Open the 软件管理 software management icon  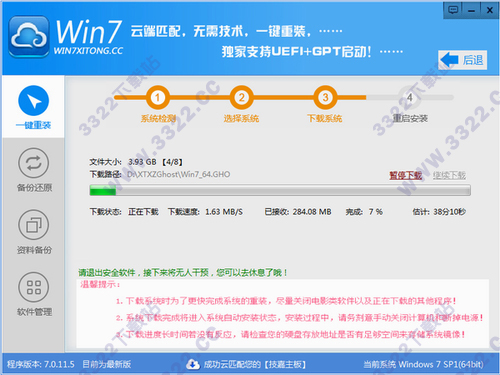tap(34, 287)
